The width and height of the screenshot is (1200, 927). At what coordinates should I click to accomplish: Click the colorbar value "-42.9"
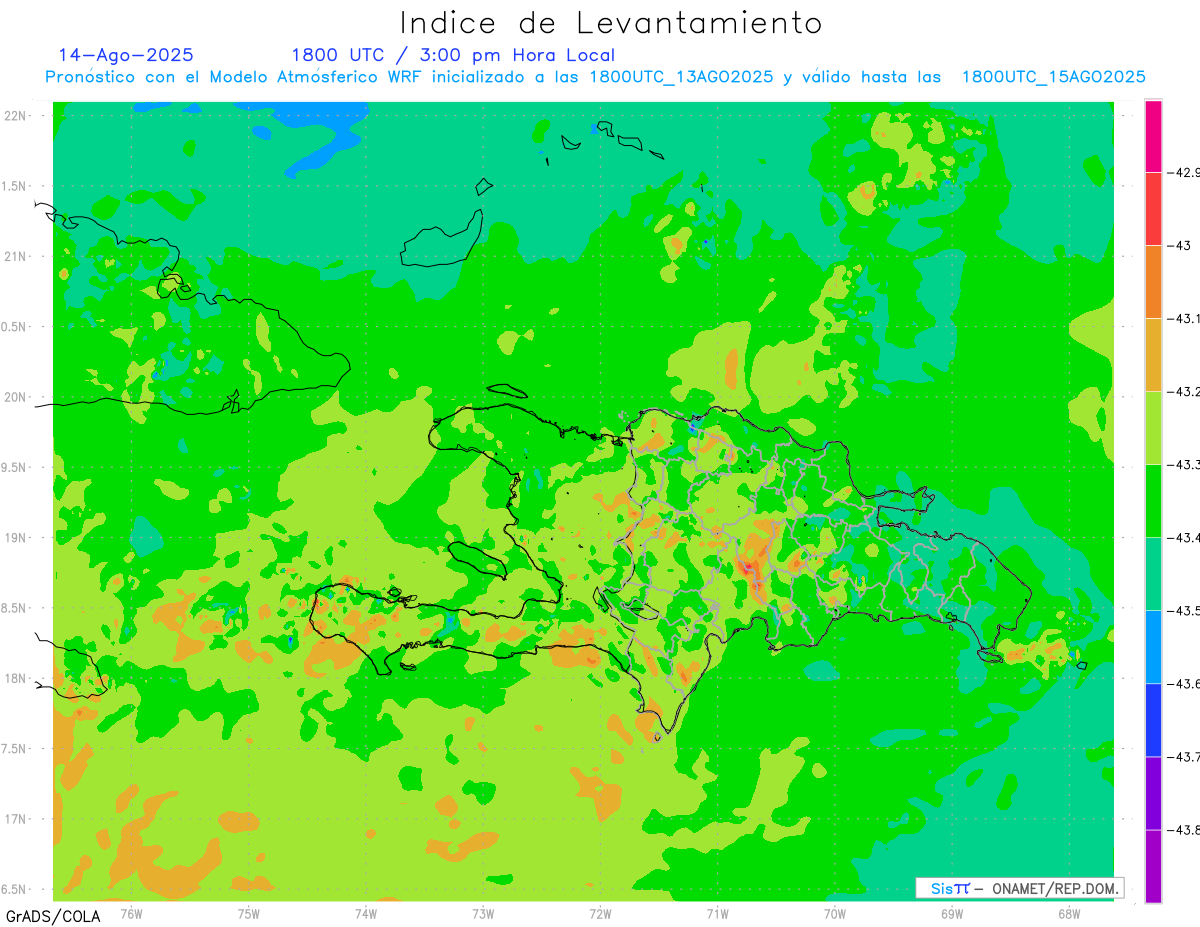coord(1186,172)
